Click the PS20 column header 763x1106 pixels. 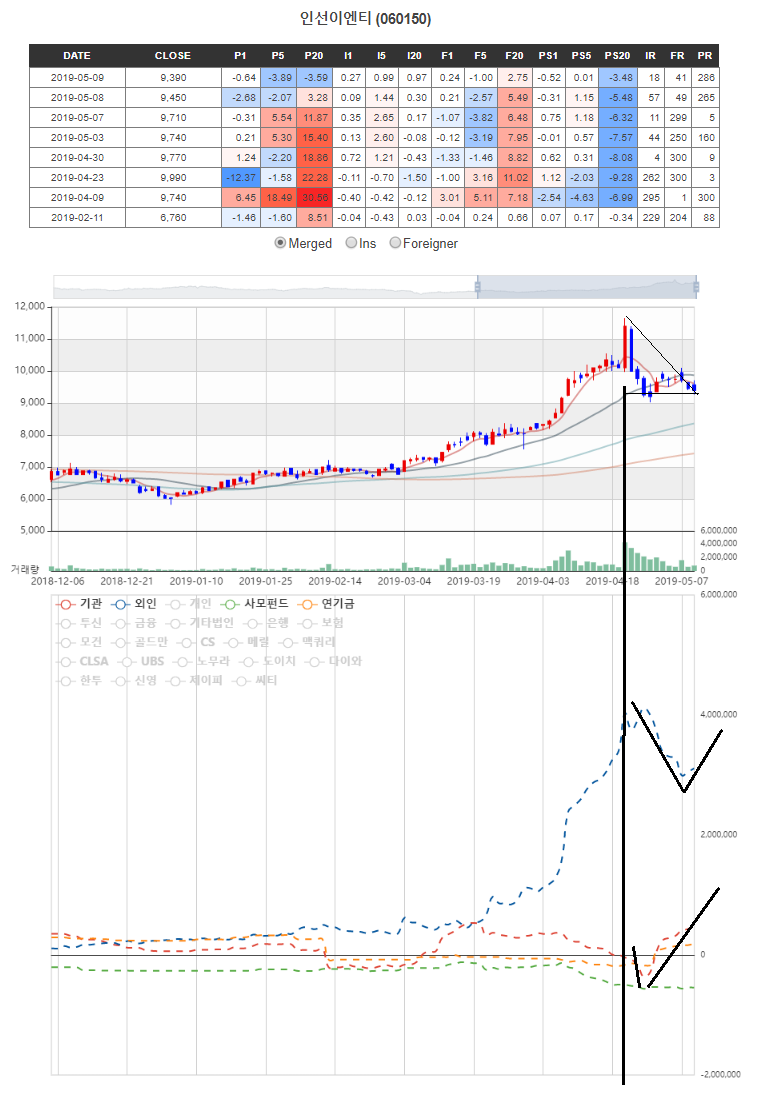click(617, 56)
